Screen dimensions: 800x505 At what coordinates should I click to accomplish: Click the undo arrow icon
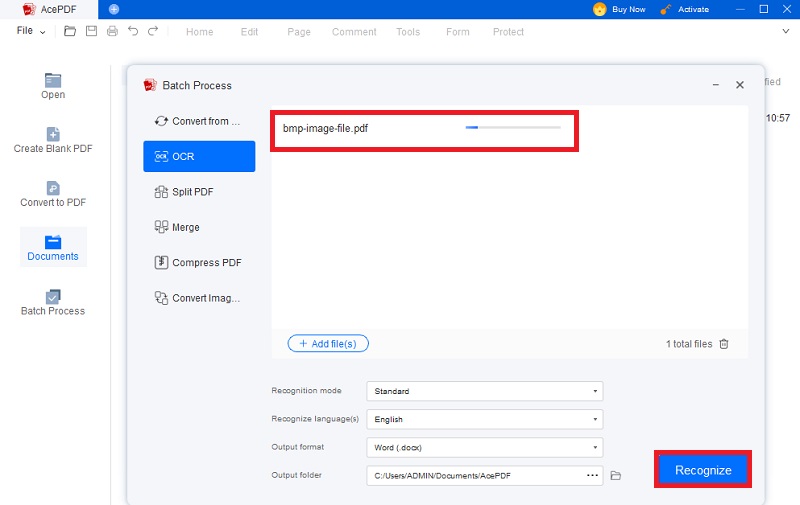click(133, 31)
